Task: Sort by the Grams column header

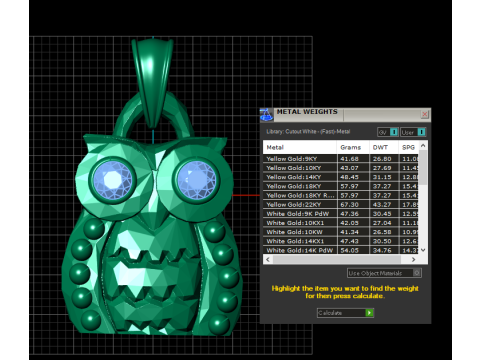Action: point(353,147)
